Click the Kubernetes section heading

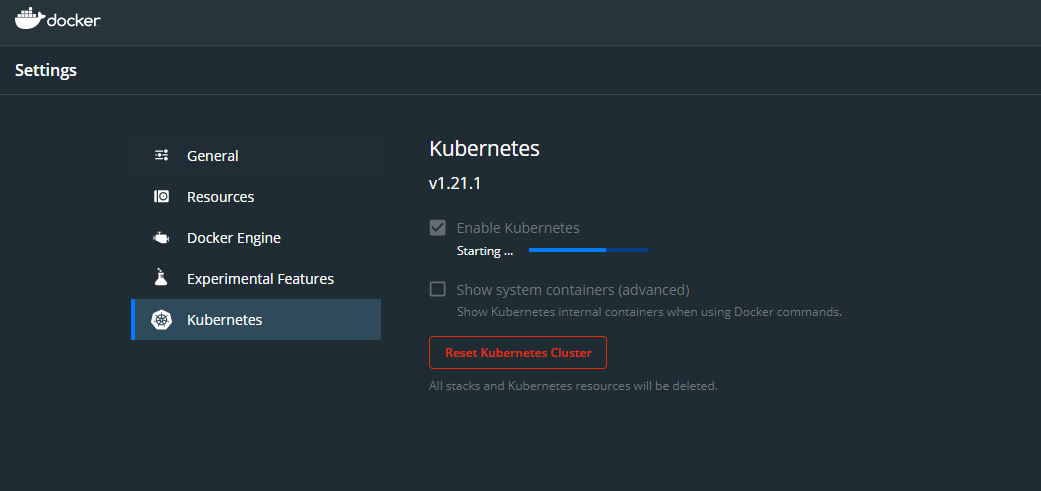(485, 149)
